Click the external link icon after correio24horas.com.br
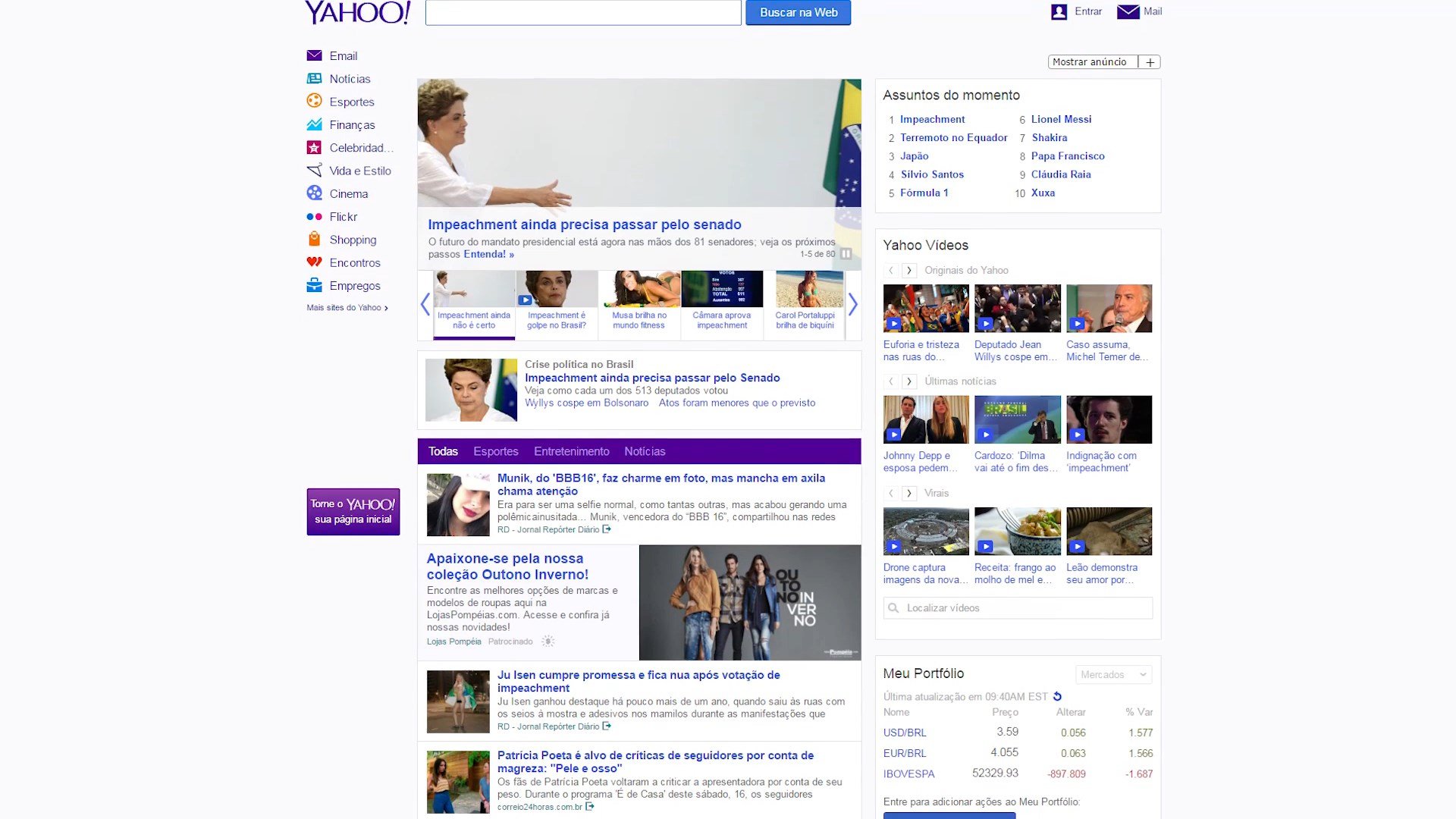Viewport: 1456px width, 819px height. point(589,806)
